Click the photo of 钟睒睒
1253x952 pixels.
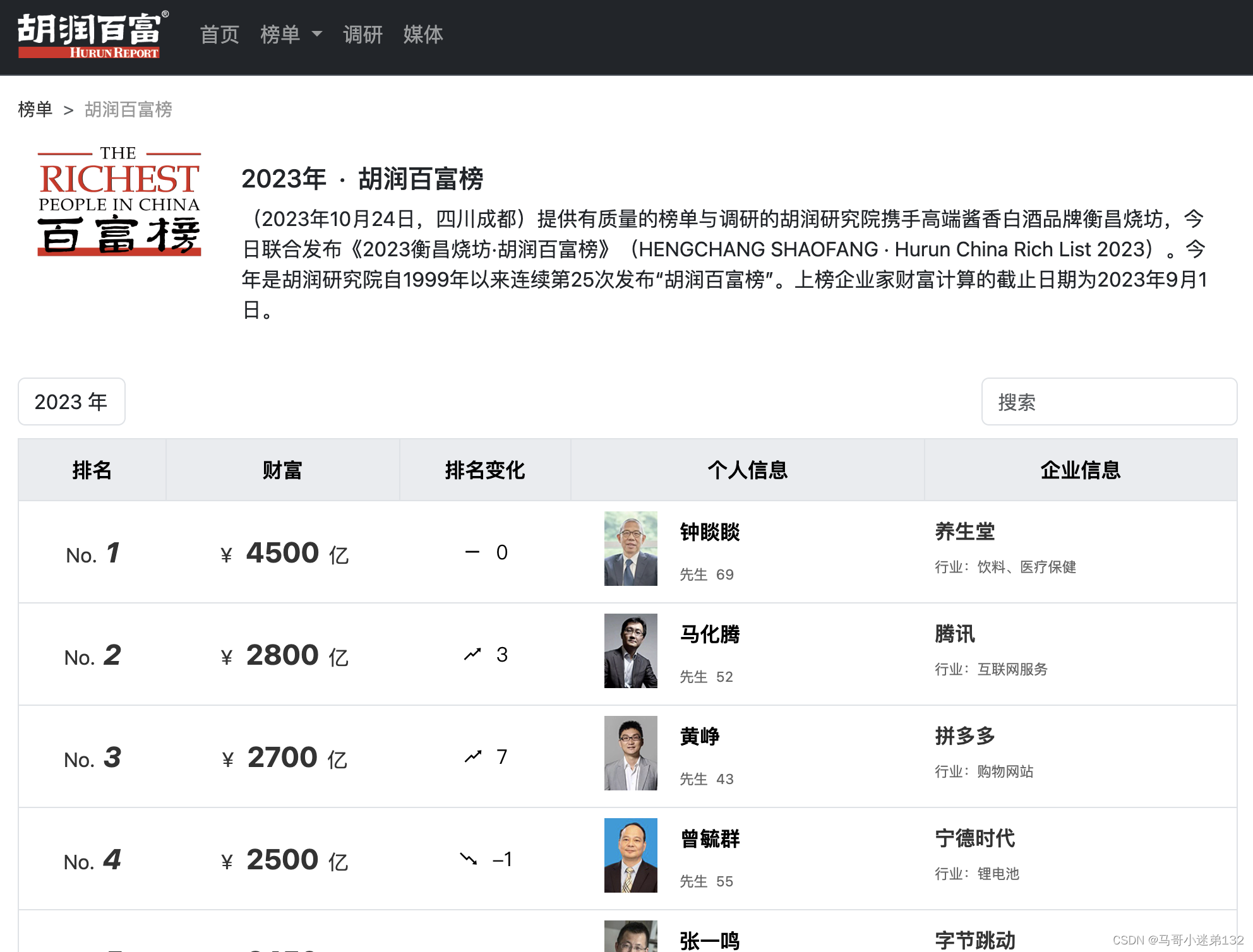[631, 549]
